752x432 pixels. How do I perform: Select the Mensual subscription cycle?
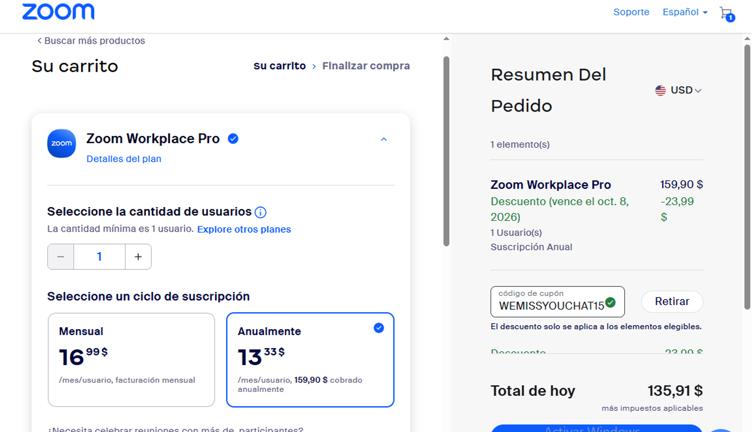click(131, 360)
